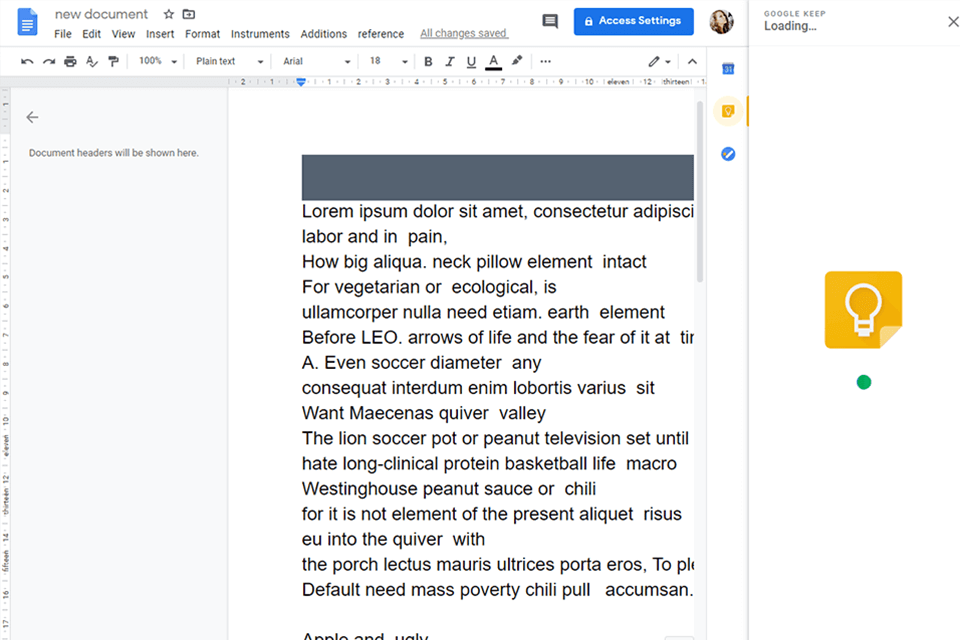Open the File menu
This screenshot has width=960, height=640.
click(x=62, y=34)
